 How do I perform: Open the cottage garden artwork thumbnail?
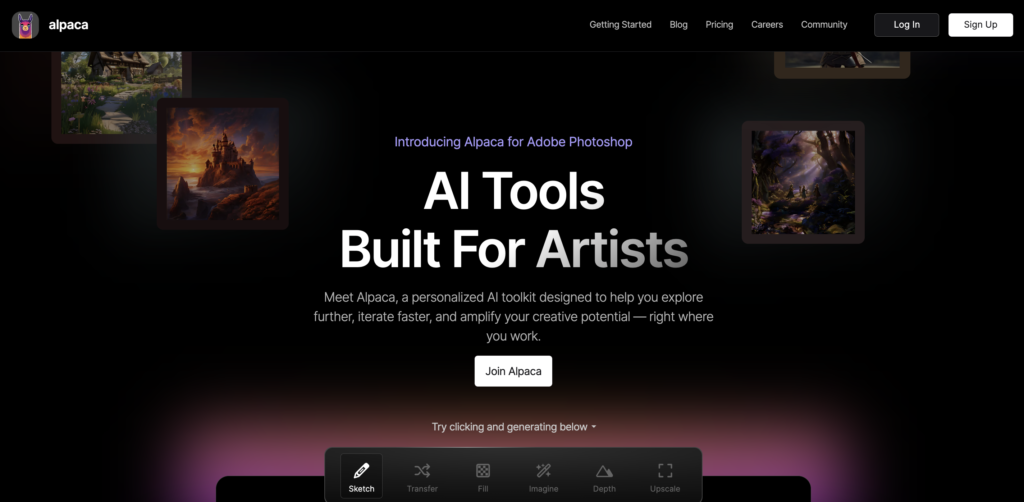121,97
